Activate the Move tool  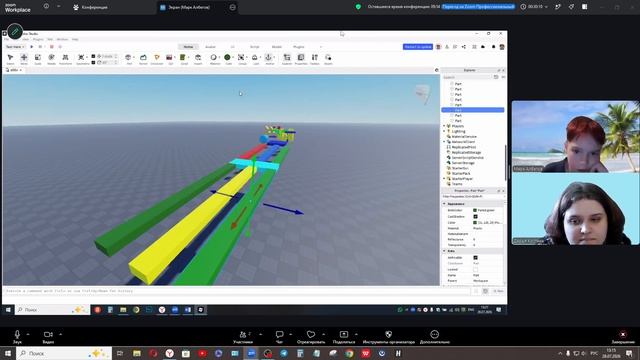point(24,59)
